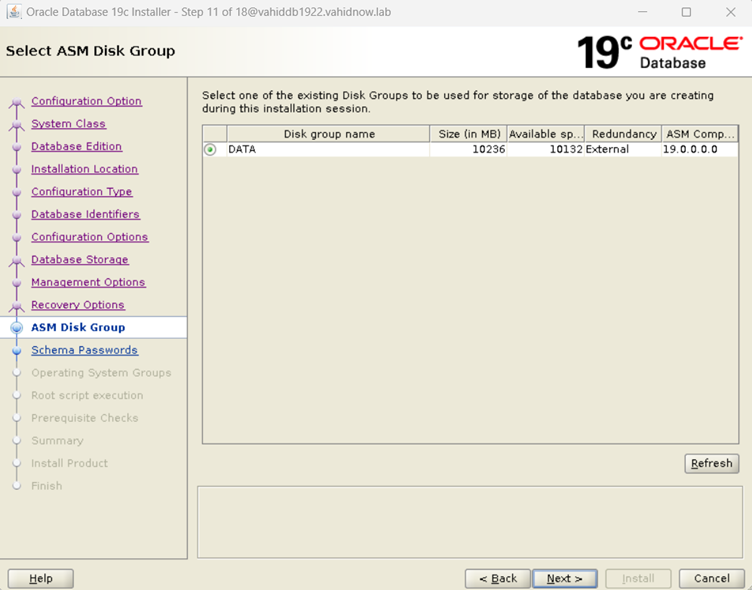Screen dimensions: 752x590
Task: Click the Size (in MB) column header
Action: click(468, 134)
